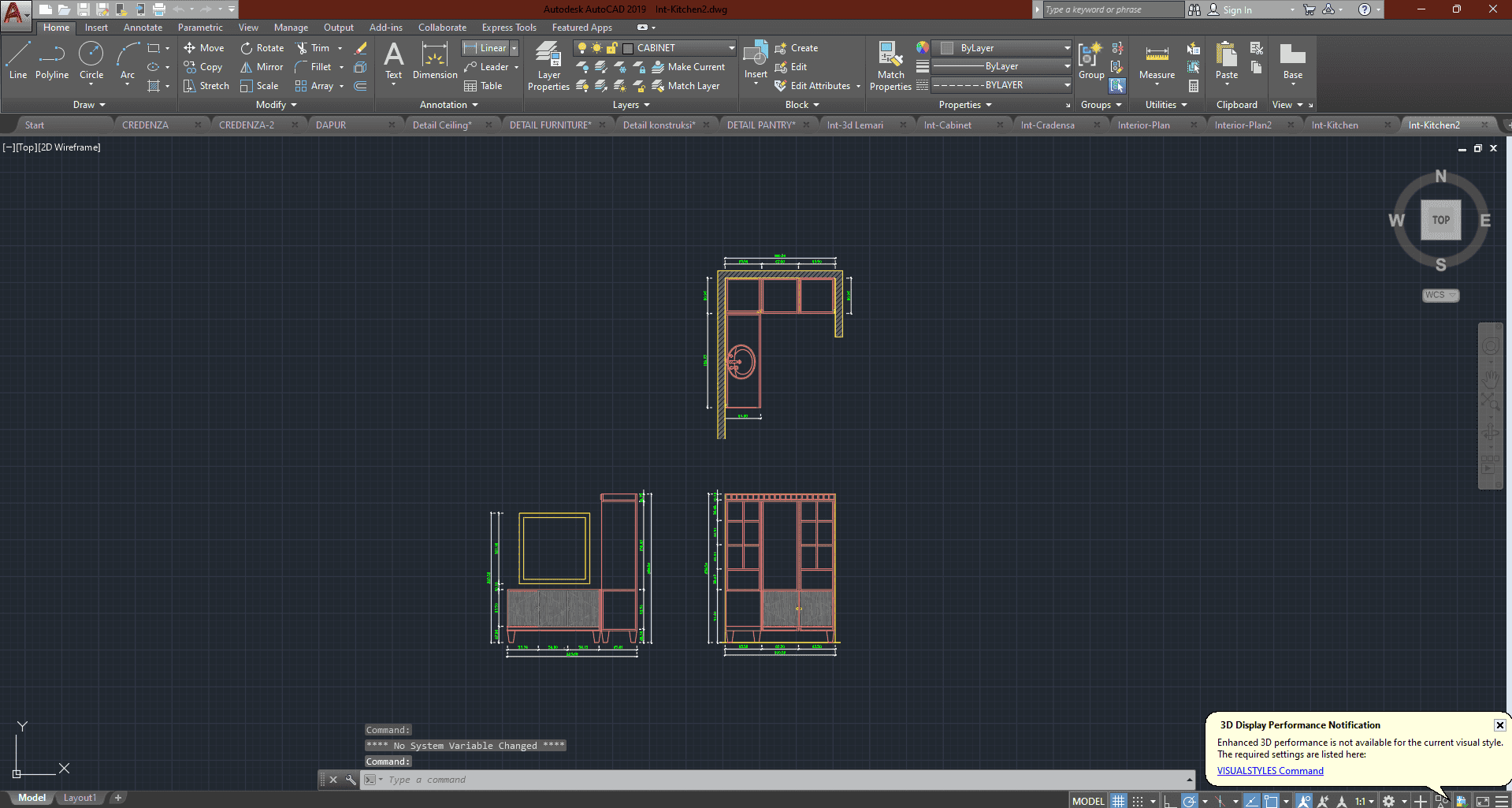Viewport: 1512px width, 808px height.
Task: Switch to the Int-Cabinet drawing tab
Action: [947, 125]
